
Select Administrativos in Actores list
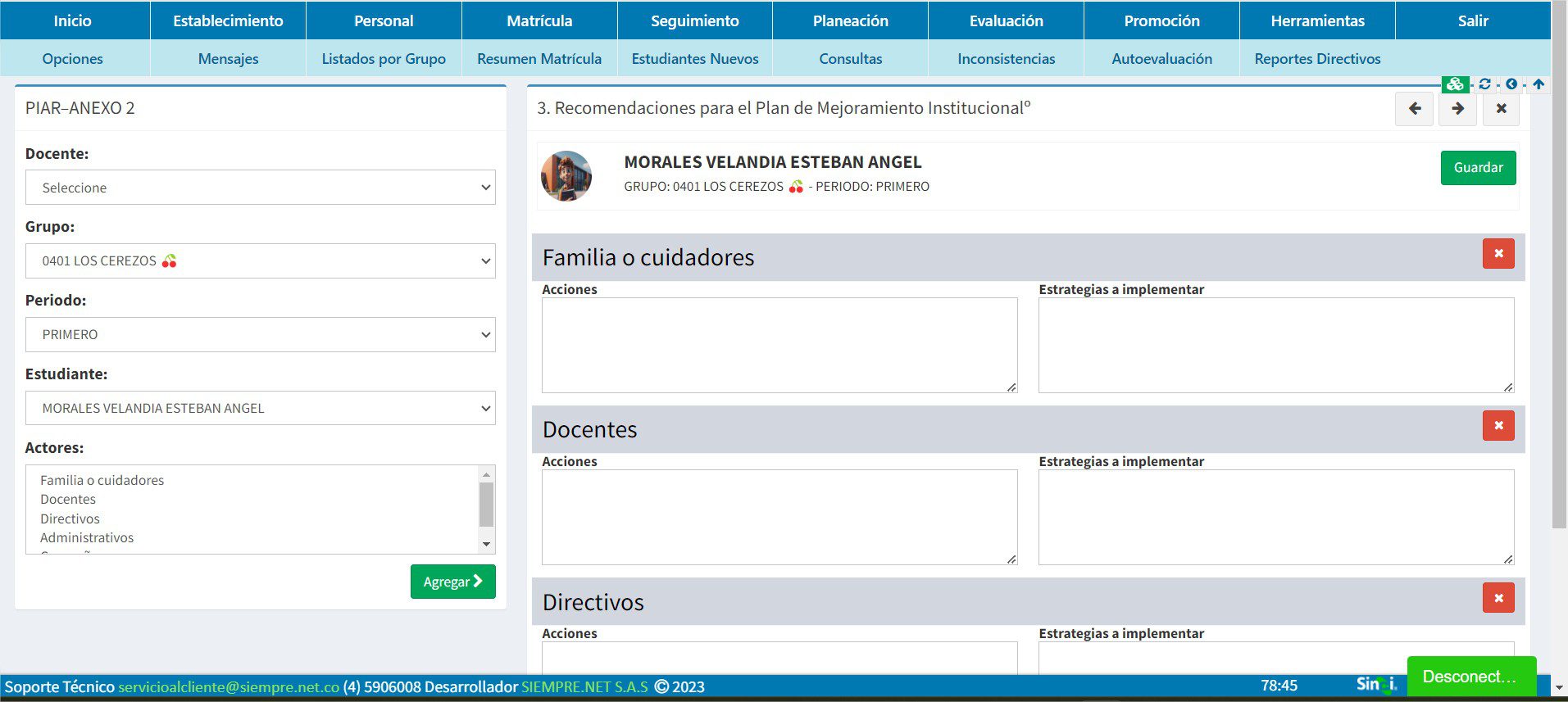click(x=87, y=537)
